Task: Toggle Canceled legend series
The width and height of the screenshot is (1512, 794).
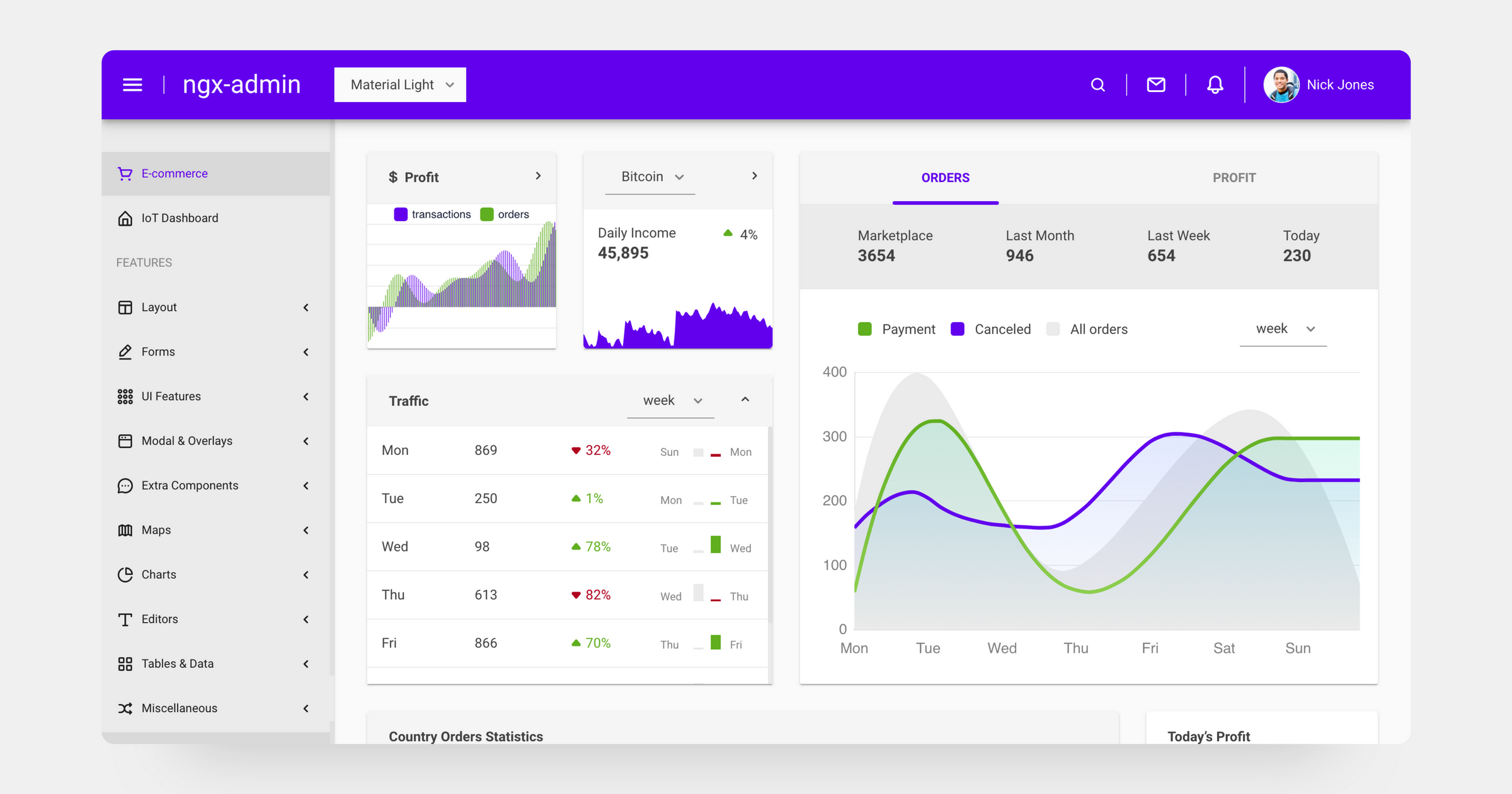Action: pos(958,329)
